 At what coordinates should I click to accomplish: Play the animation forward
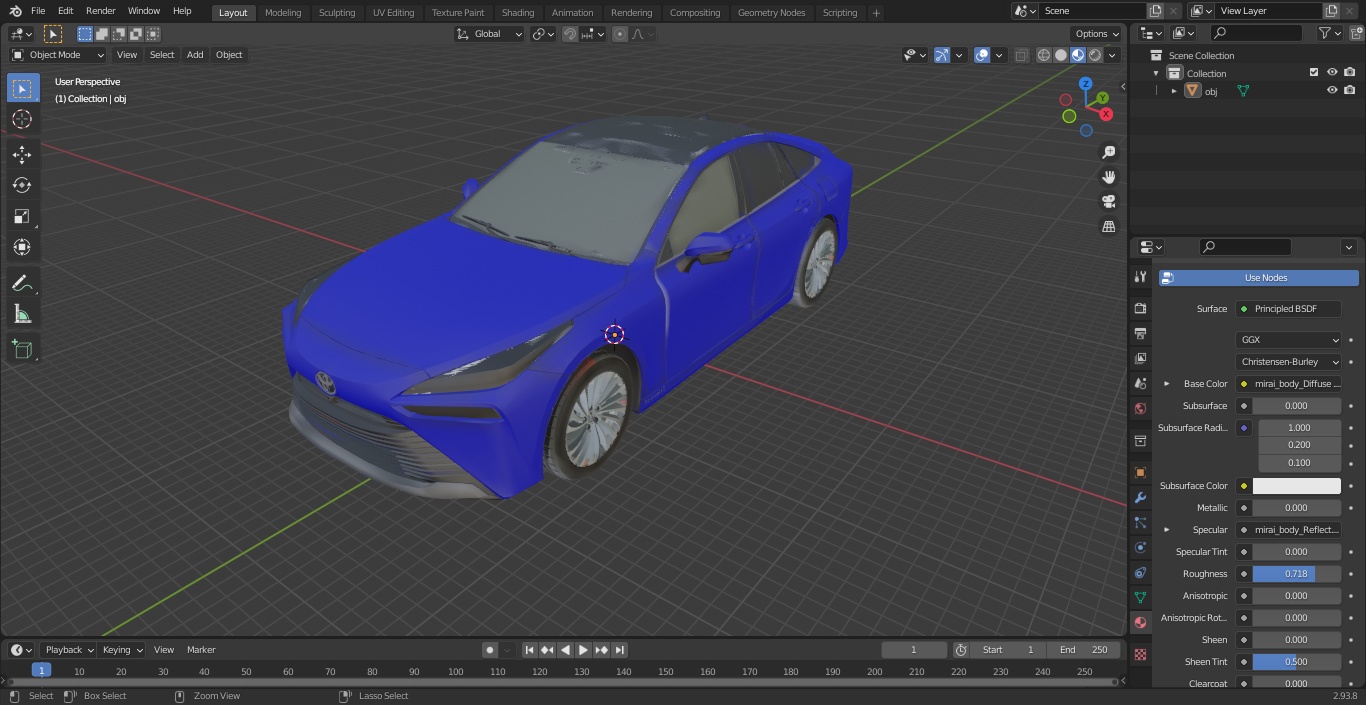click(583, 650)
